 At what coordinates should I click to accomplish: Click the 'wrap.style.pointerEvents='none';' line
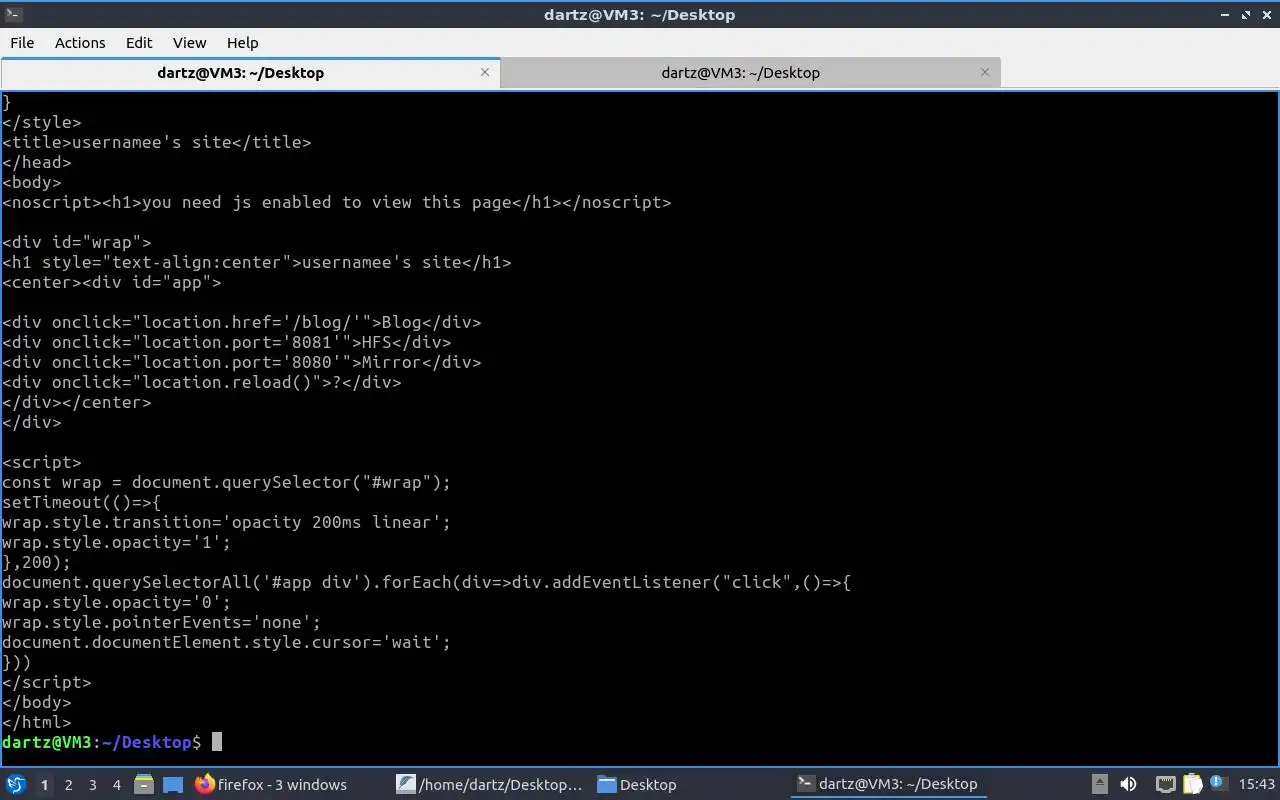161,622
